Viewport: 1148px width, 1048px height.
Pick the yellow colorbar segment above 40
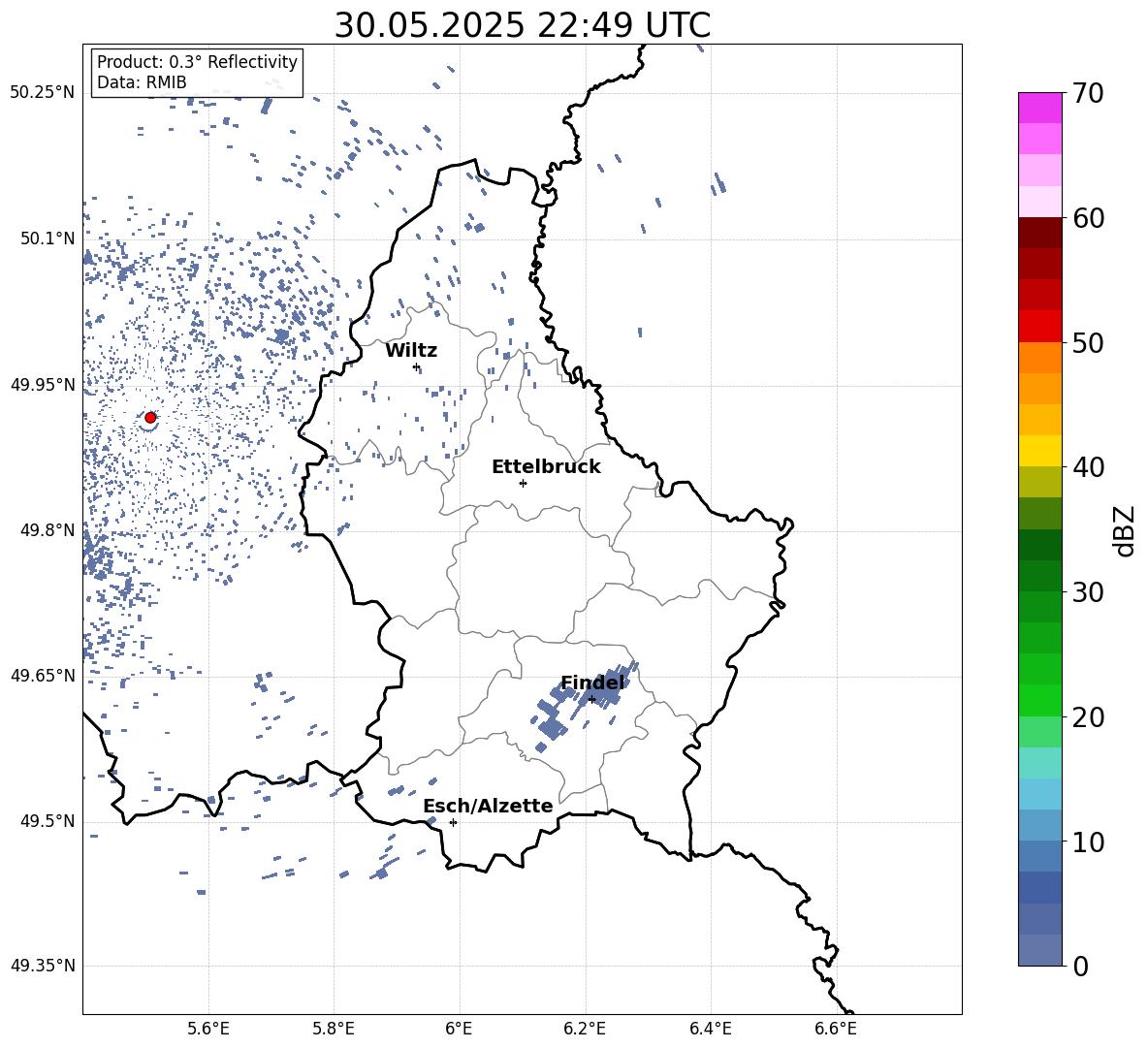[x=1040, y=451]
